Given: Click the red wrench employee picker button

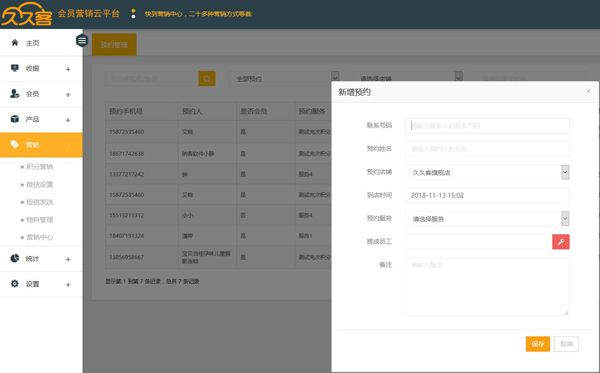Looking at the screenshot, I should coord(561,242).
